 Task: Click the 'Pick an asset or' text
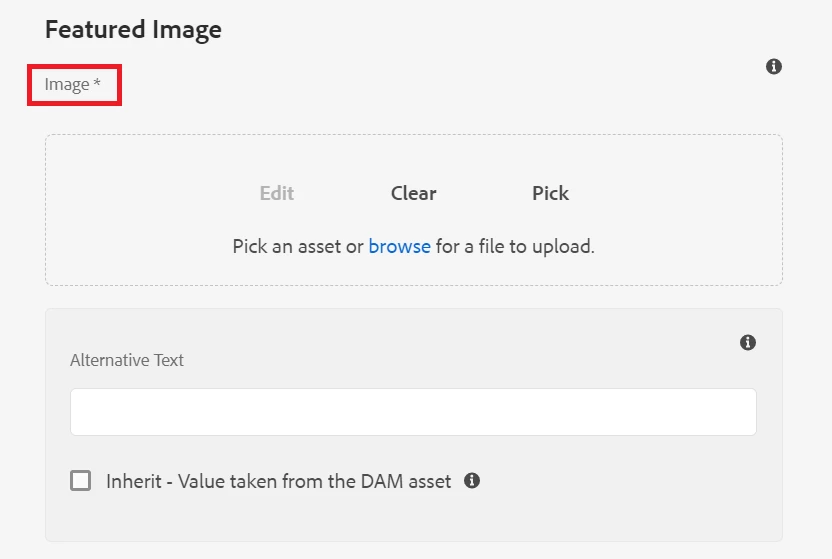(297, 246)
